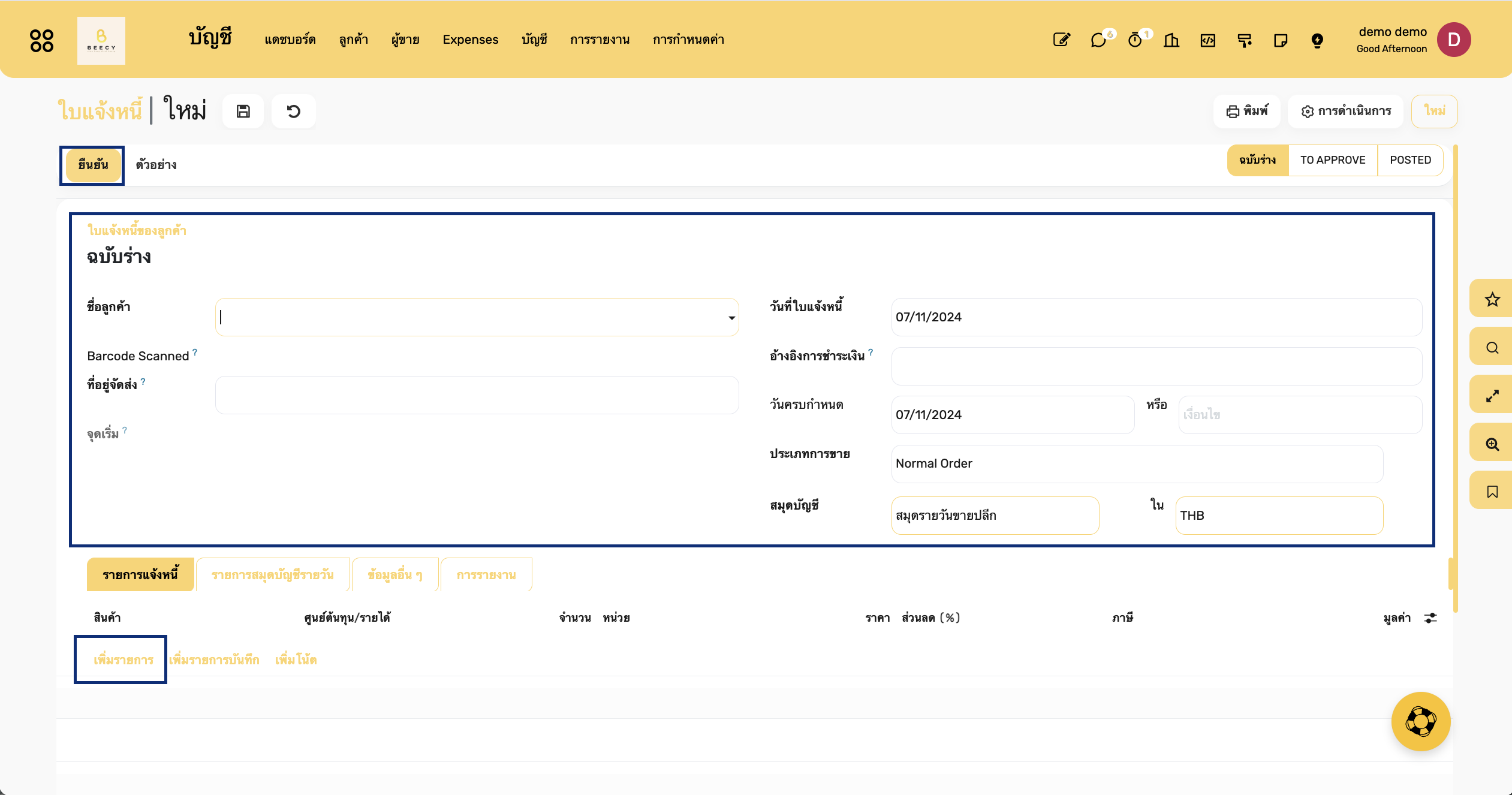Screen dimensions: 1512x795
Task: Click the บัญชี app title in header
Action: pos(210,38)
